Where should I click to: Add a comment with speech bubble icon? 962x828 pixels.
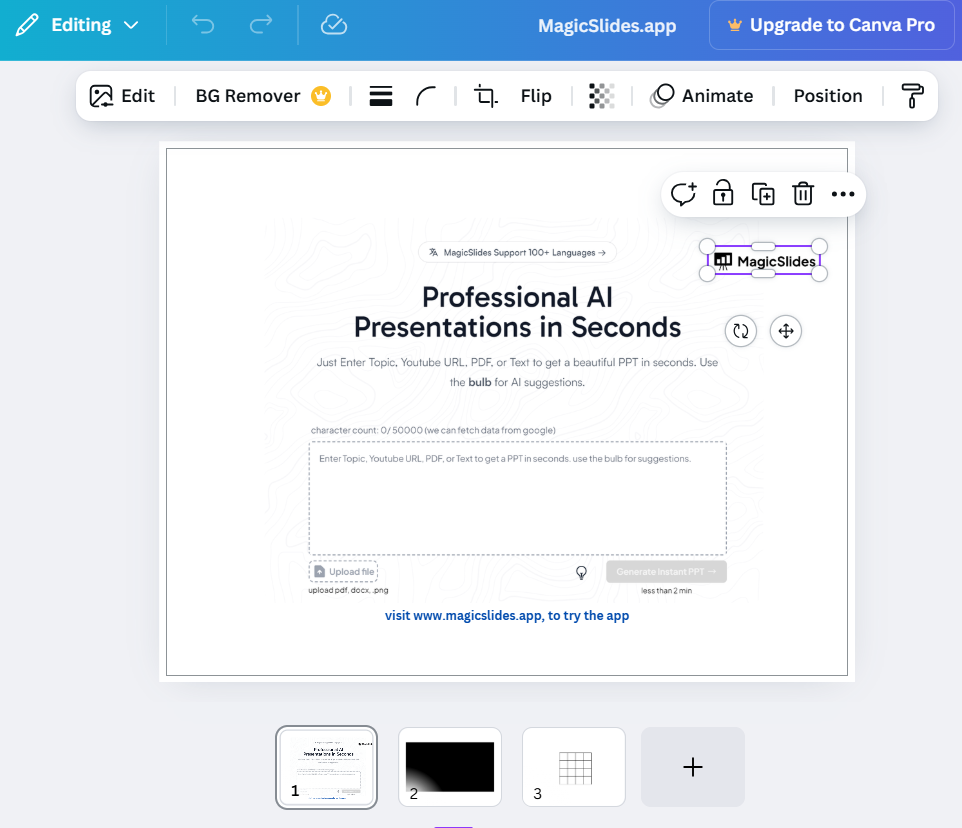[683, 194]
